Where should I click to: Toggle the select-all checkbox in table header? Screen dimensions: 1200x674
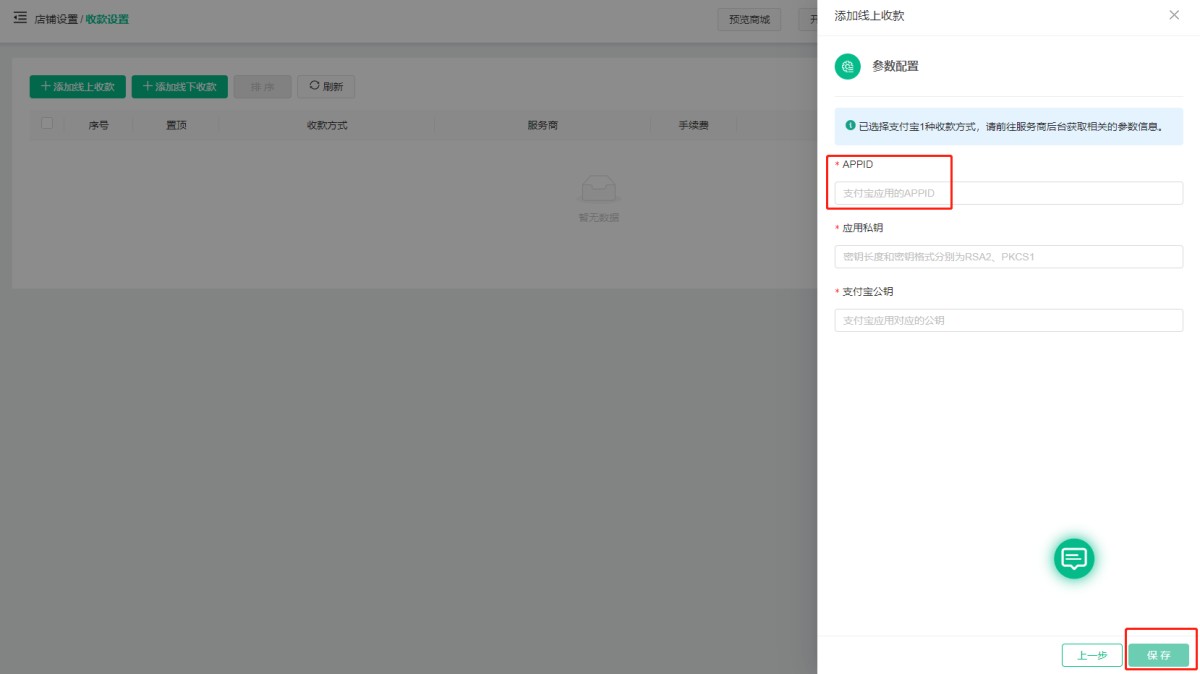(x=46, y=124)
